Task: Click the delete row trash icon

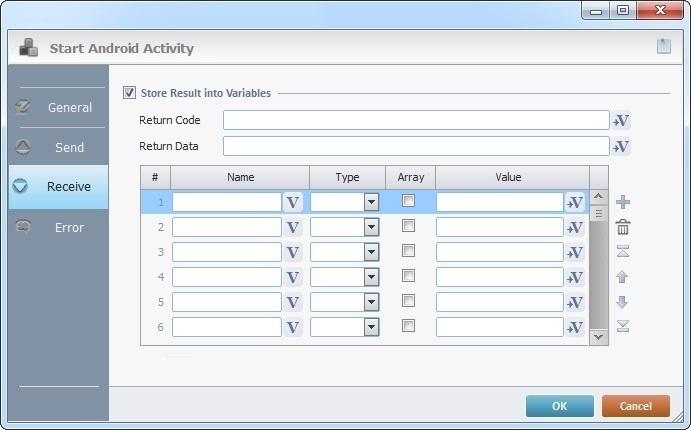Action: click(623, 227)
